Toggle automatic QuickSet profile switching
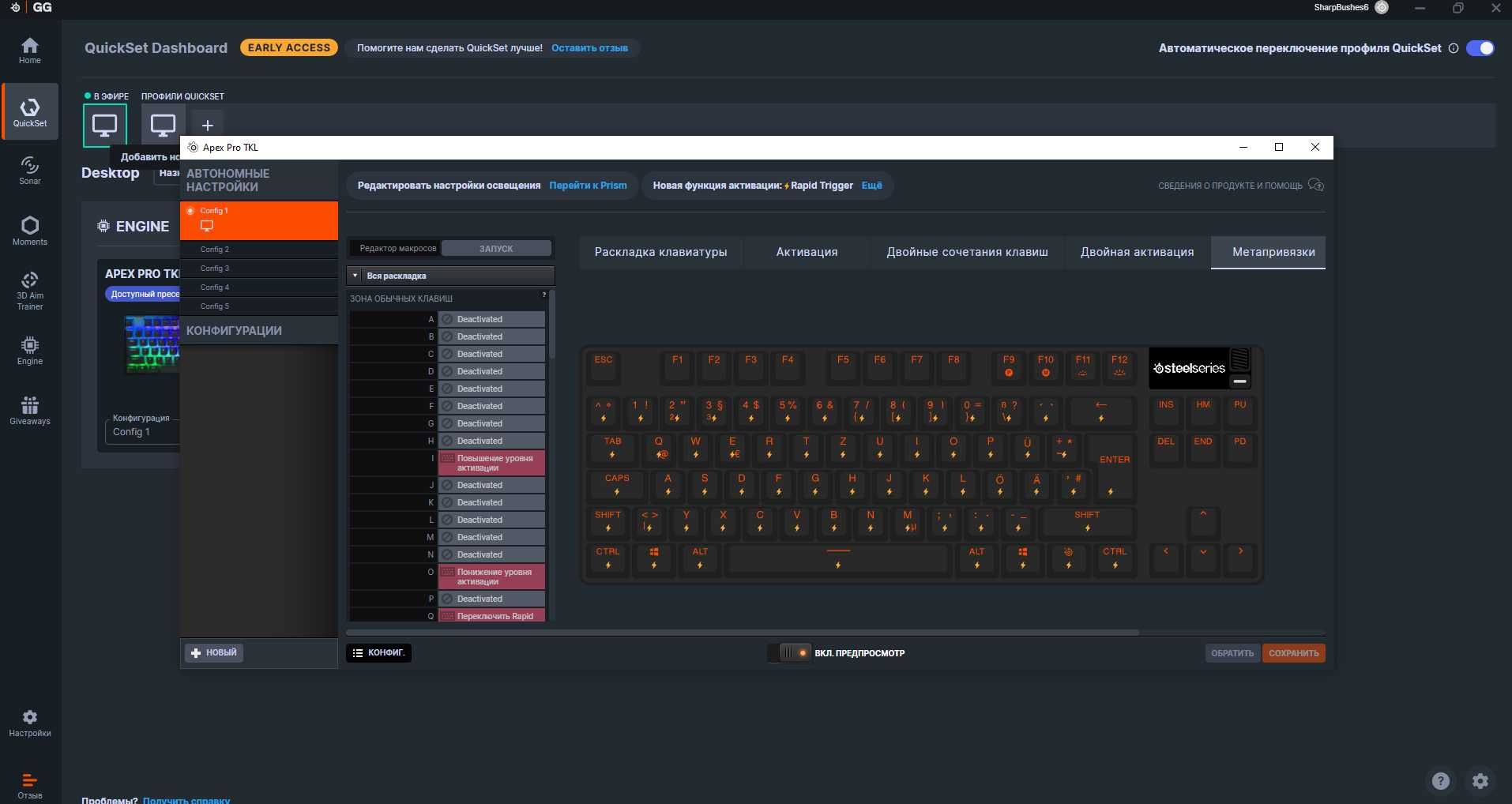 click(1480, 48)
